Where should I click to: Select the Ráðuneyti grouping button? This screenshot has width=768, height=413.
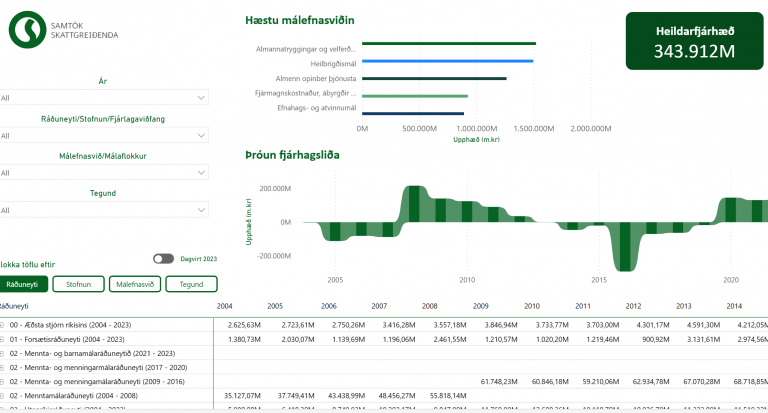tap(24, 284)
